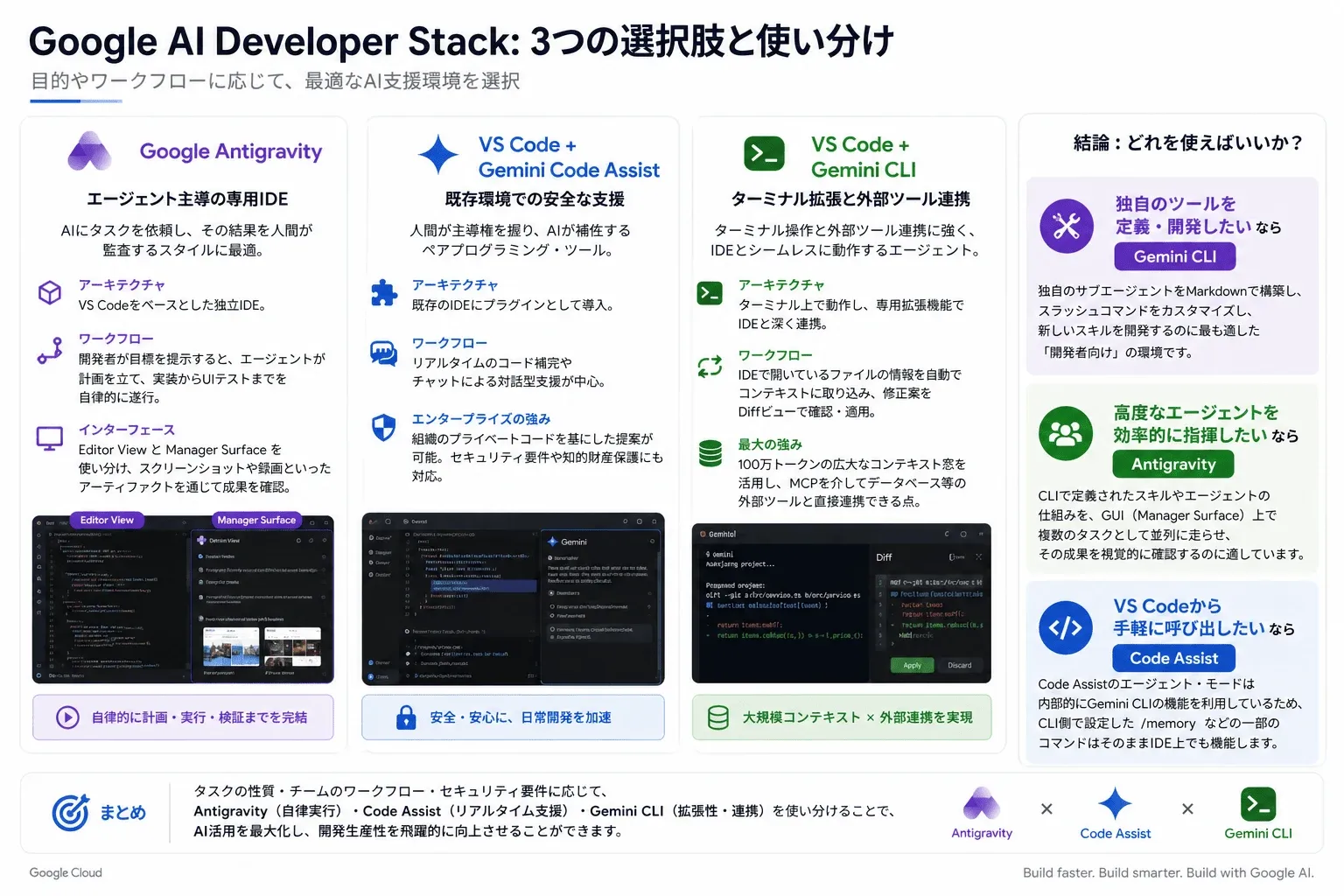The height and width of the screenshot is (896, 1344).
Task: Click the play circle icon in 自律的に計画 banner
Action: [68, 717]
